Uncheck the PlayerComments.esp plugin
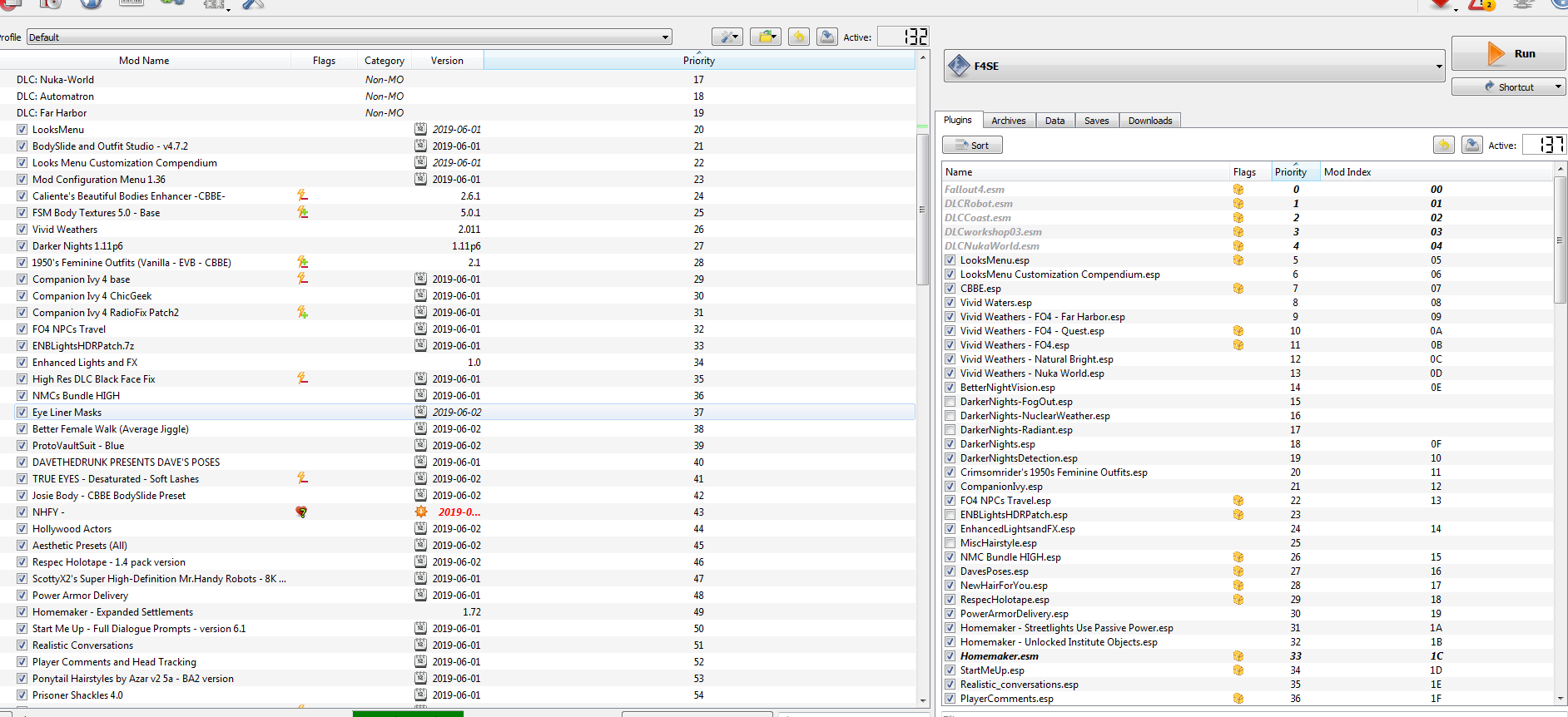 point(950,699)
